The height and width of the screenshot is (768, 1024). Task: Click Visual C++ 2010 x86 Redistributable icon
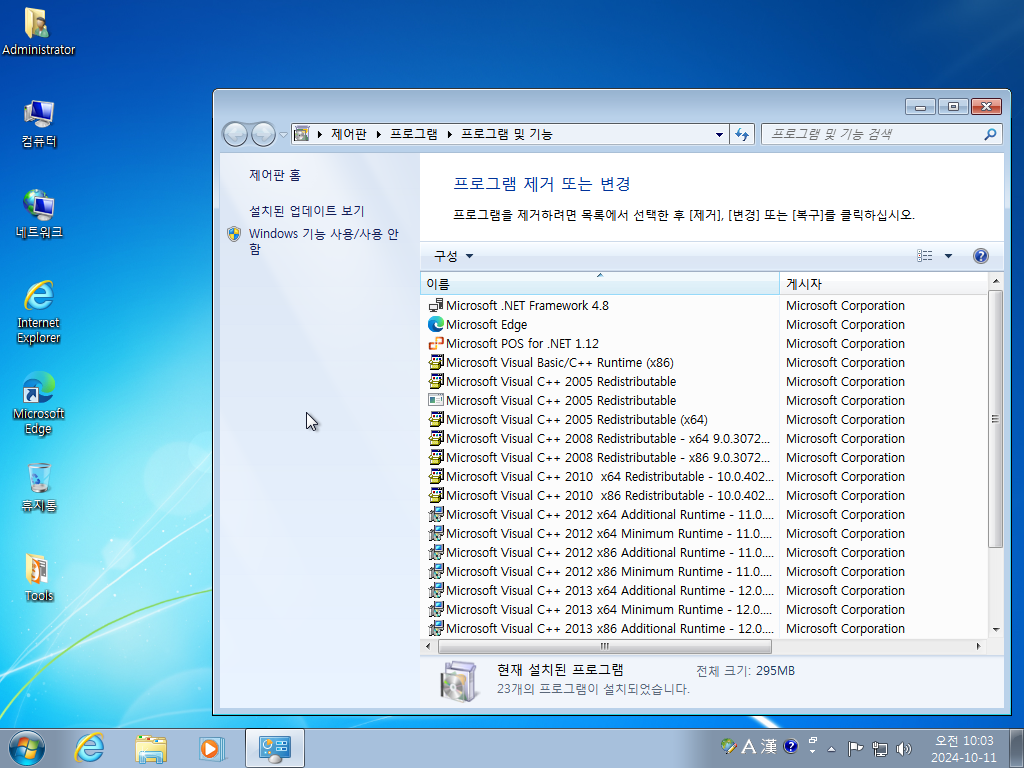tap(436, 496)
